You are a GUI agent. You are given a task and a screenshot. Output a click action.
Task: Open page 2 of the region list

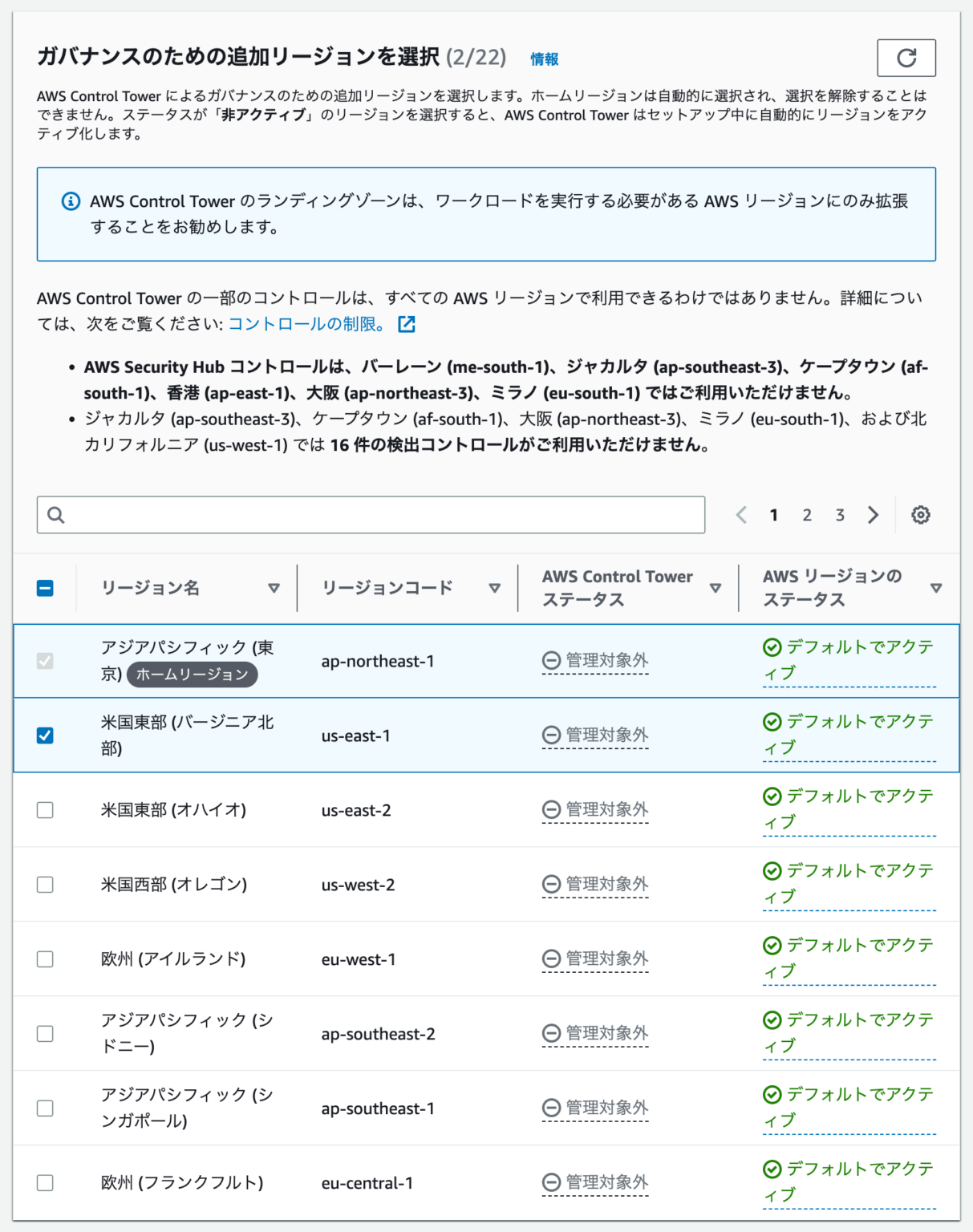807,514
